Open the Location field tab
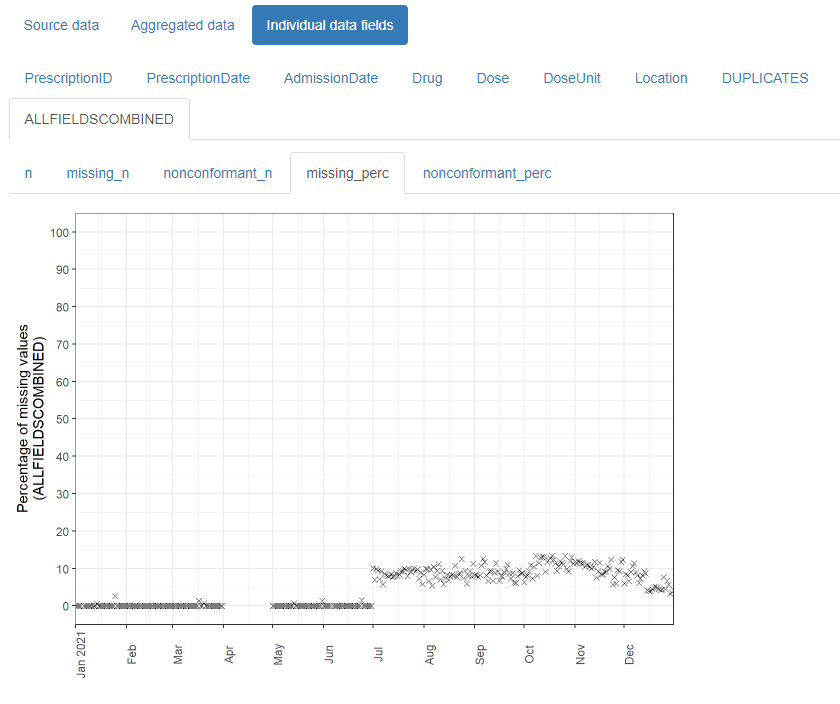 tap(661, 78)
